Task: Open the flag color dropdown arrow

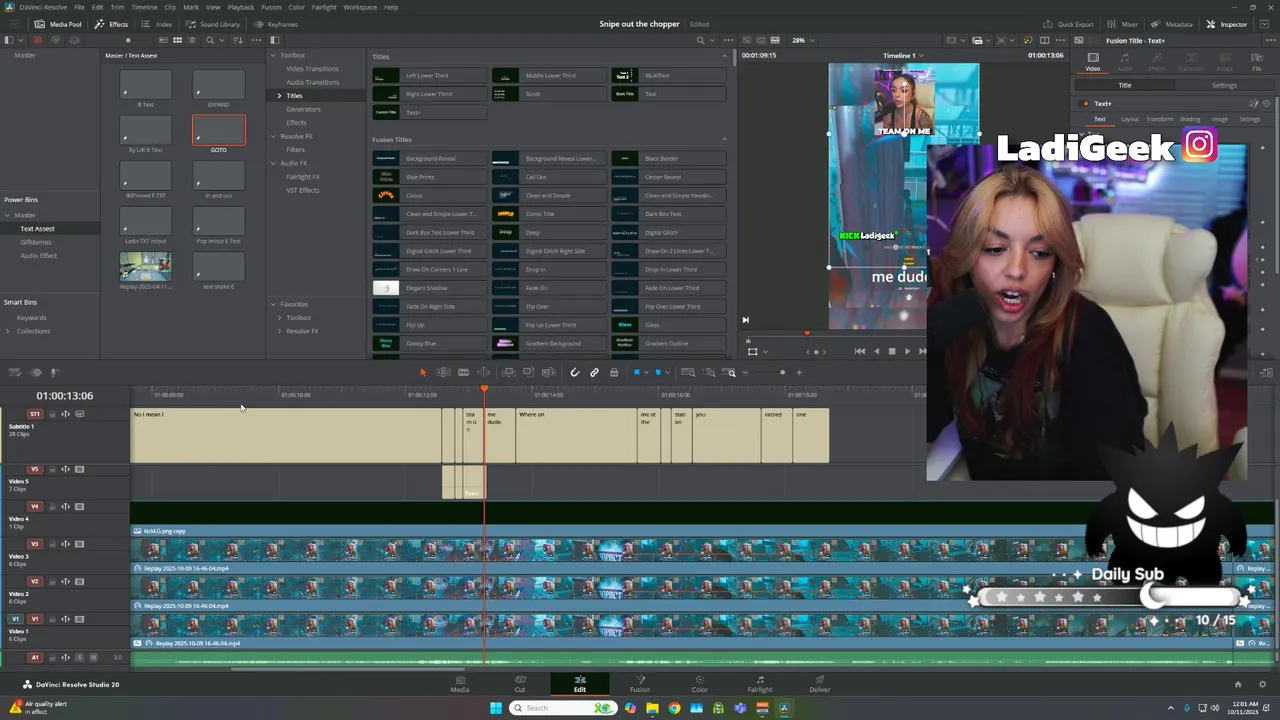Action: click(x=646, y=372)
